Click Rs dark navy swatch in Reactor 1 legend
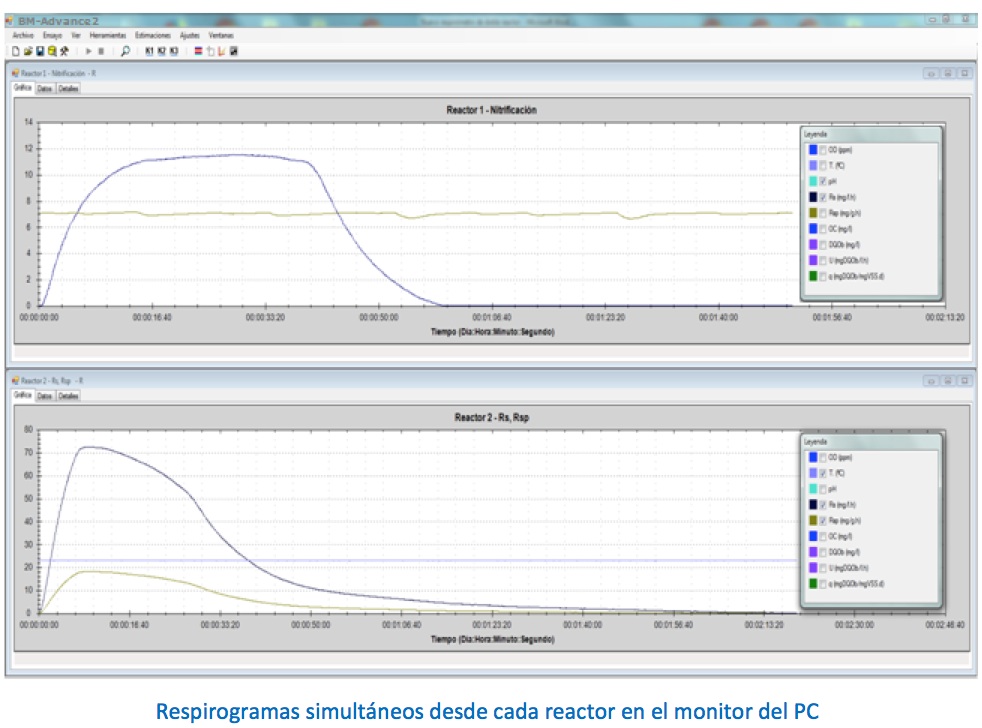 click(813, 197)
